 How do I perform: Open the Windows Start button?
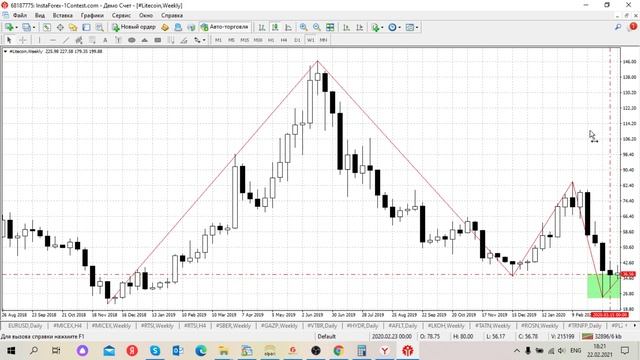click(11, 351)
